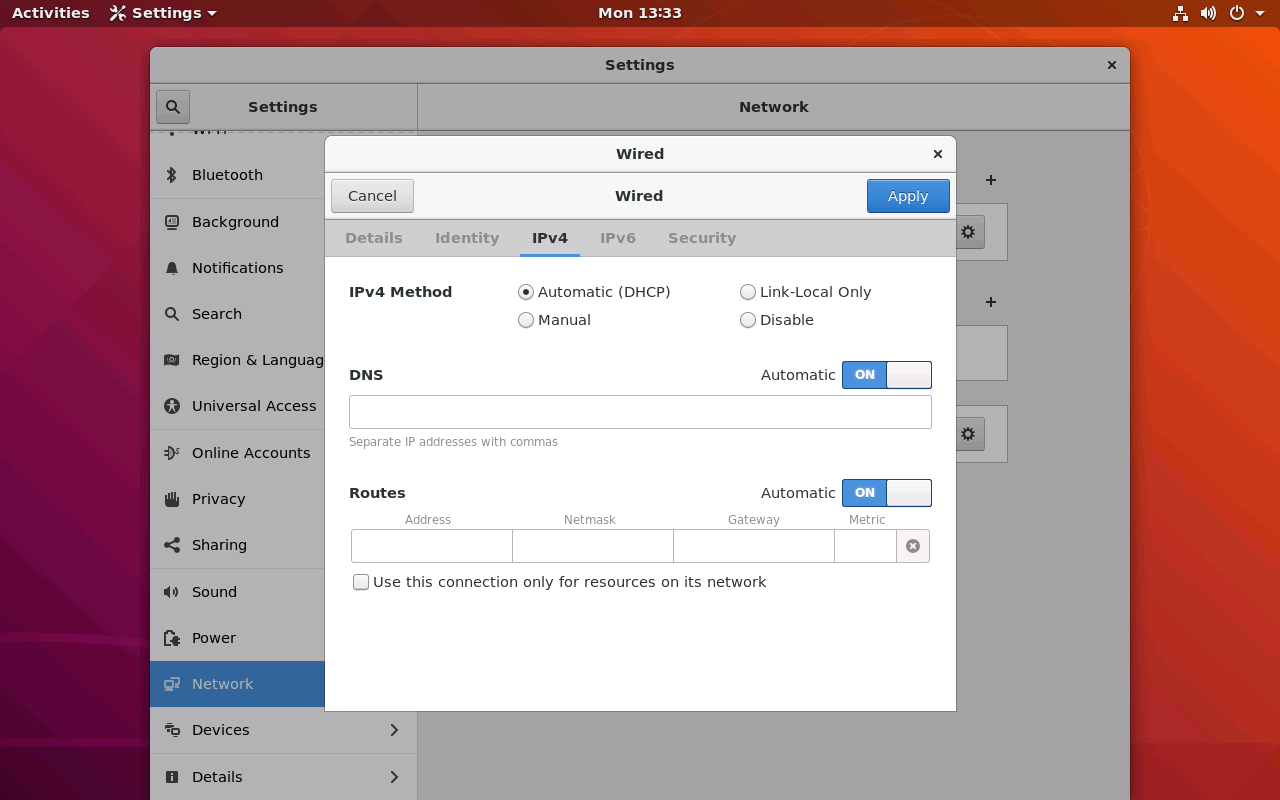Open the Settings app menu in top bar
Viewport: 1280px width, 800px height.
pos(164,13)
